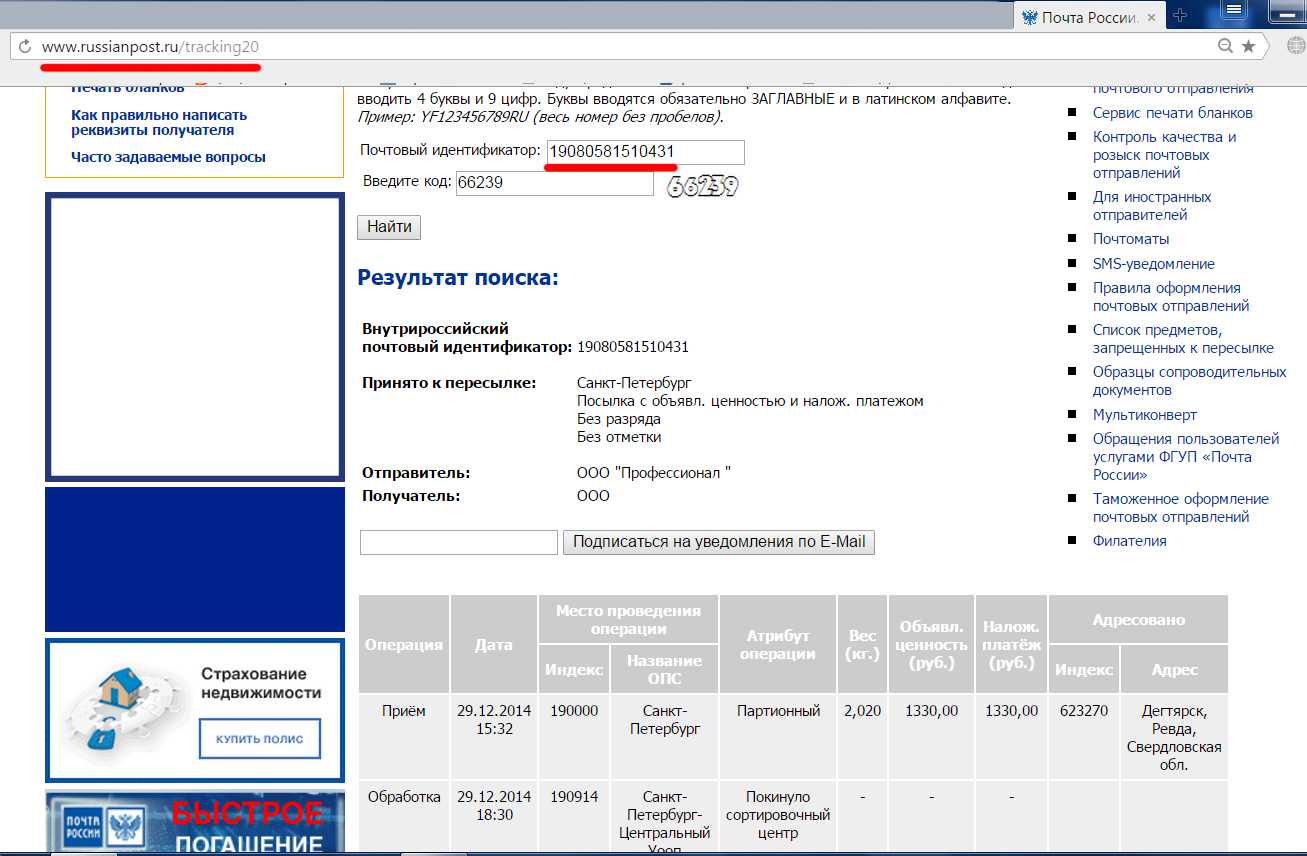Image resolution: width=1307 pixels, height=856 pixels.
Task: Click the e-mail subscription input field
Action: click(459, 542)
